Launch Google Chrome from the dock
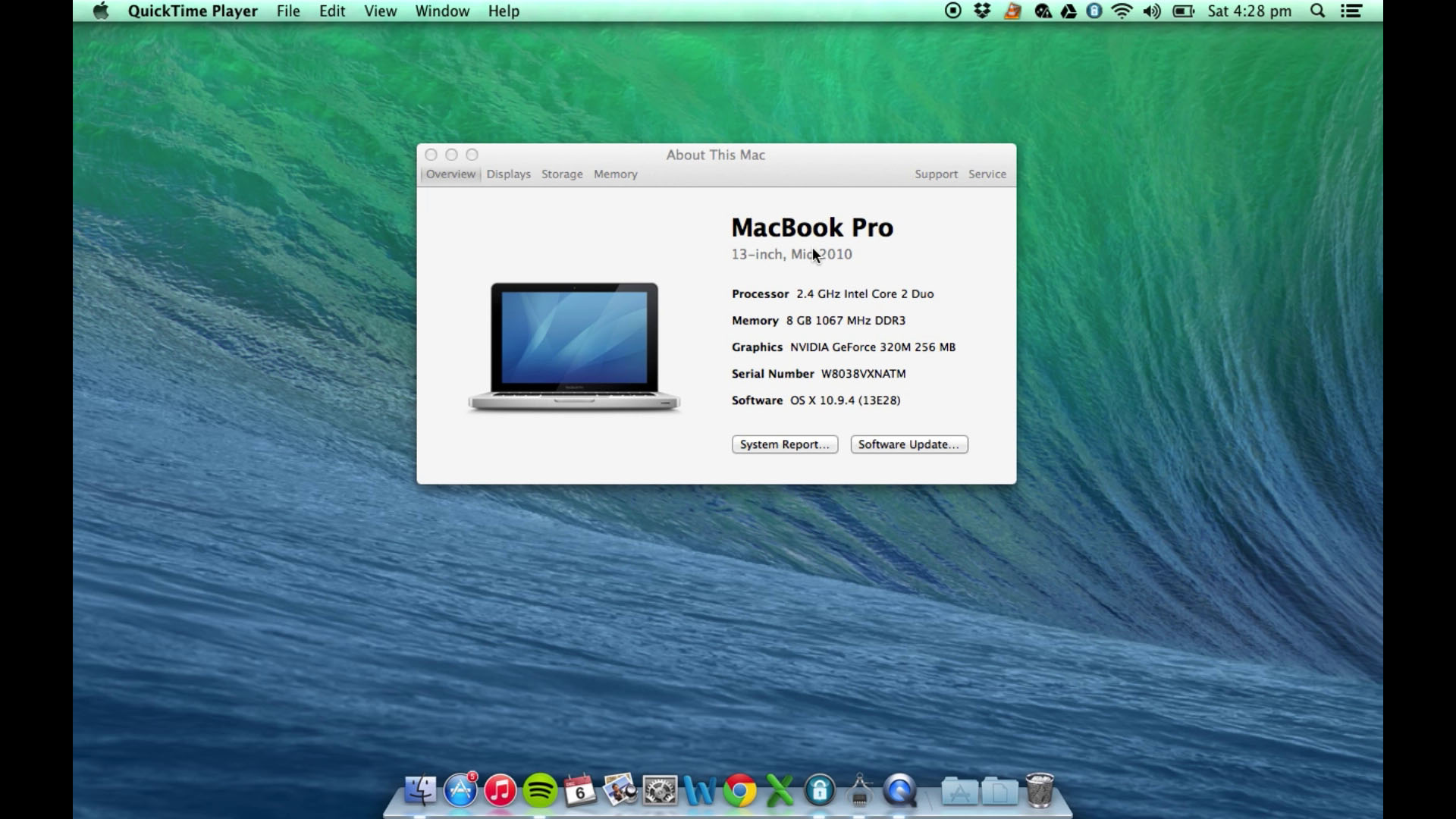This screenshot has width=1456, height=819. coord(740,791)
